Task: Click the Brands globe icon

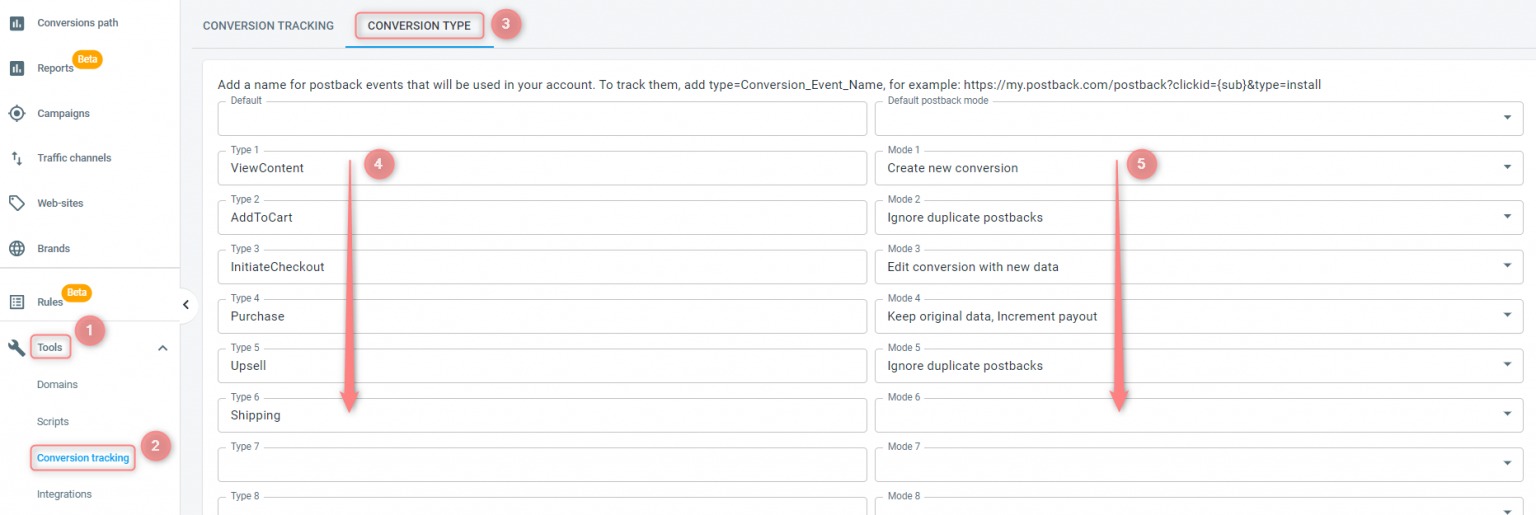Action: [x=17, y=248]
